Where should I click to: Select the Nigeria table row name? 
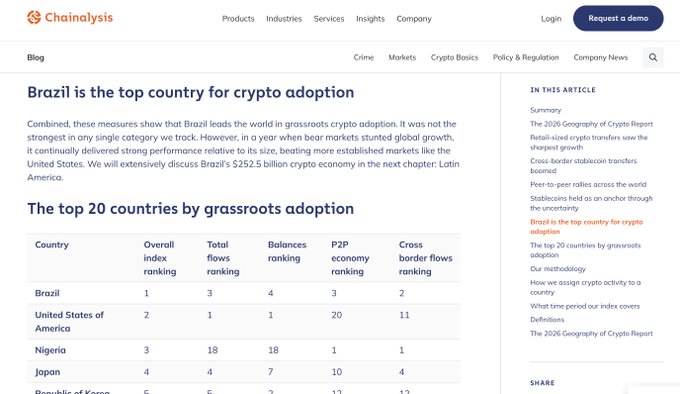50,350
